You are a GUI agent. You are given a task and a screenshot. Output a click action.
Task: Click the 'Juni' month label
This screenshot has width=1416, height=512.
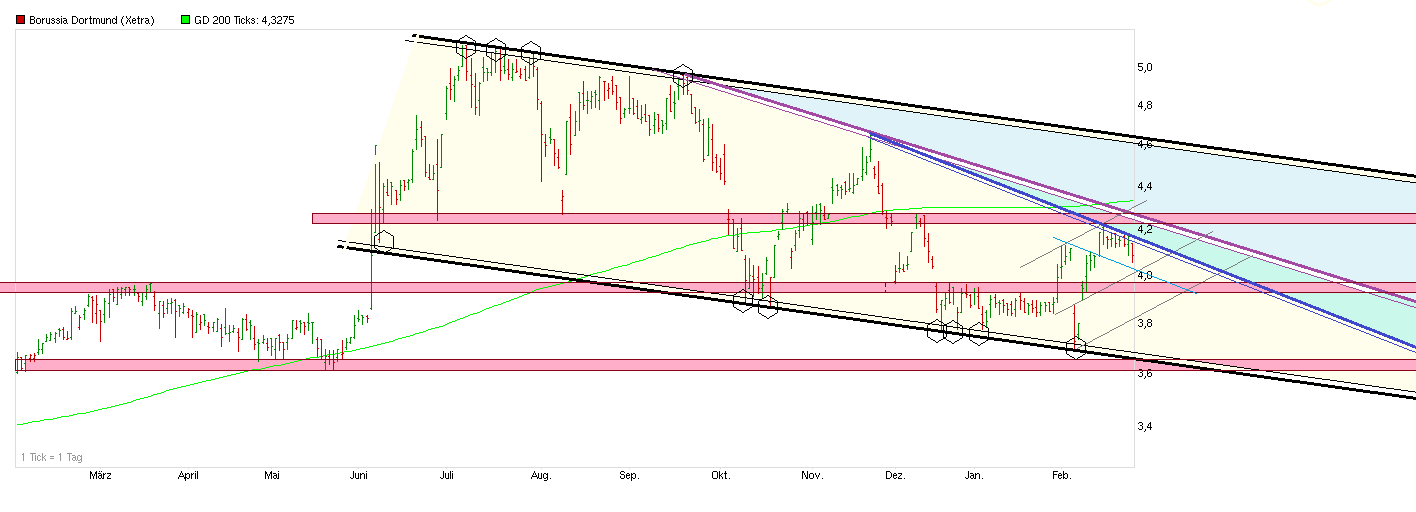pyautogui.click(x=358, y=476)
